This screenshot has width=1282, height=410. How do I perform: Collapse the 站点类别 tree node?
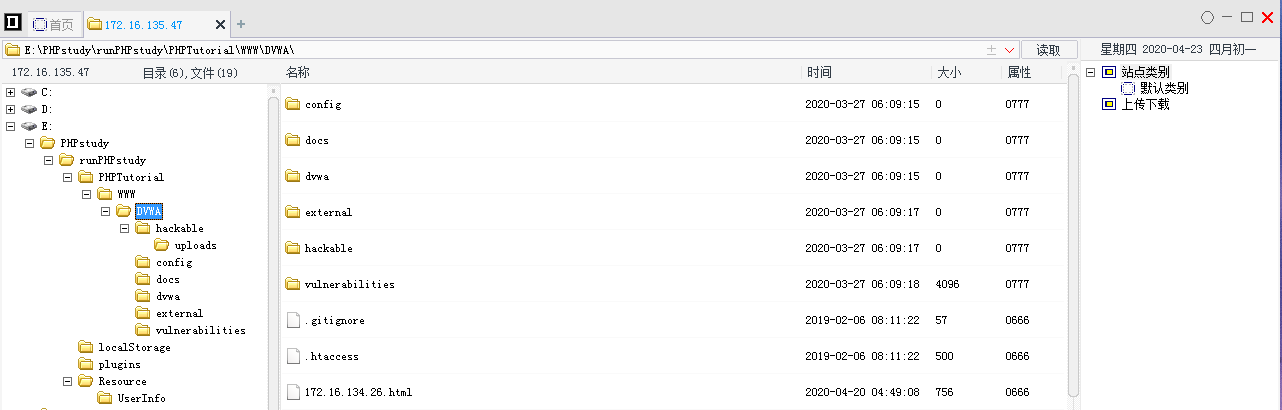coord(1091,72)
